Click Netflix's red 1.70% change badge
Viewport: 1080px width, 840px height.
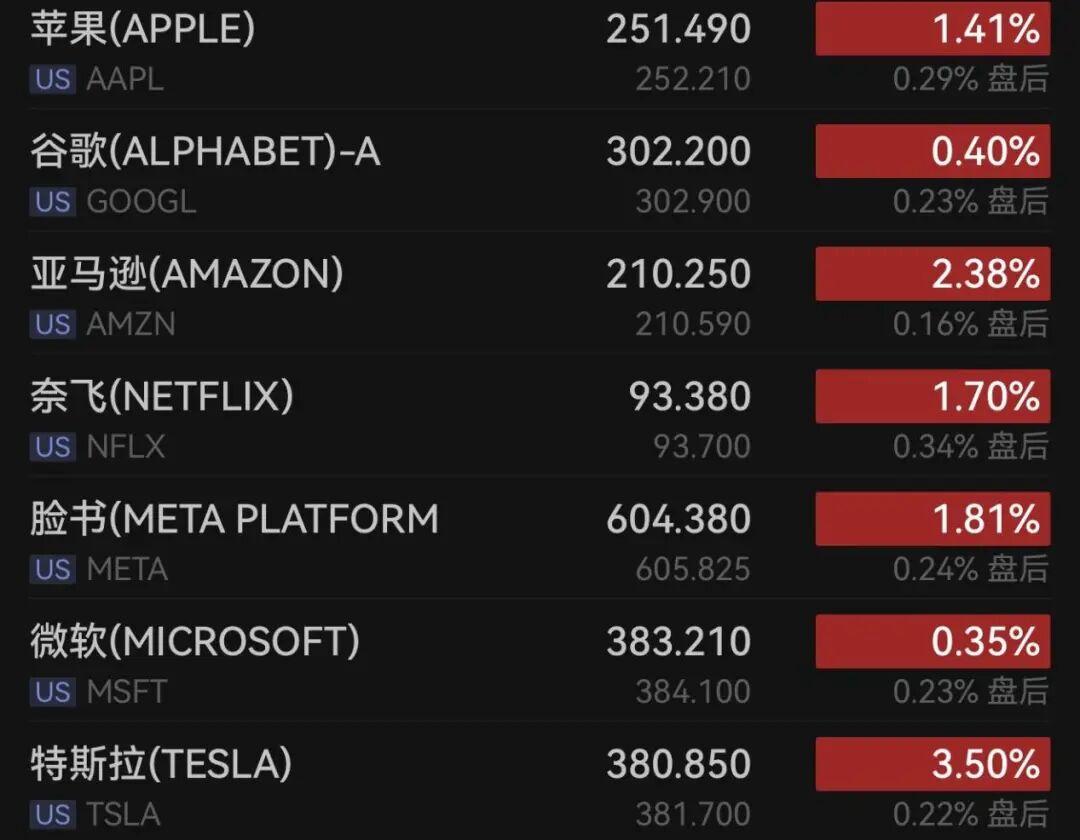coord(932,397)
